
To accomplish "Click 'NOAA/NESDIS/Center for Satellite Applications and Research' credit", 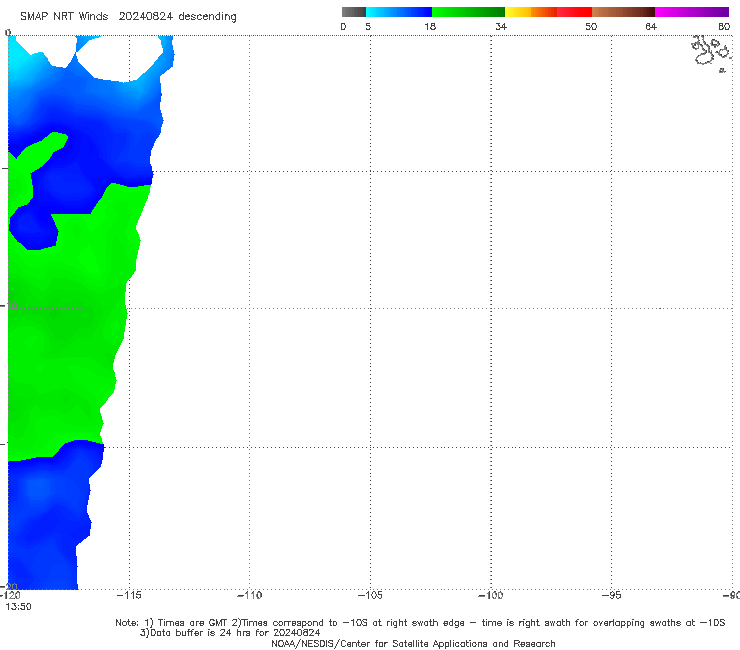I will [413, 643].
